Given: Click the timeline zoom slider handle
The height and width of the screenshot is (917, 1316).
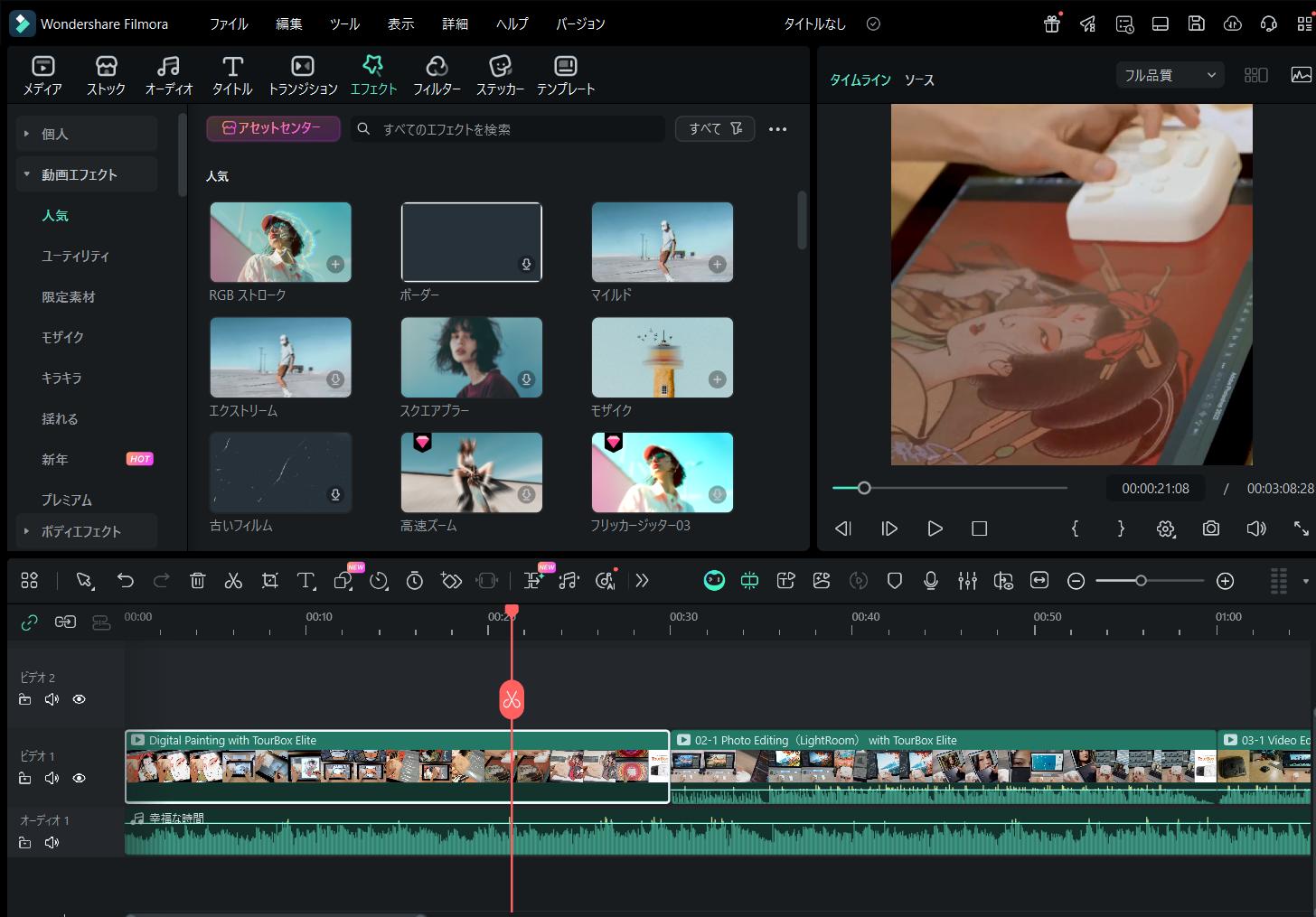Looking at the screenshot, I should point(1141,581).
